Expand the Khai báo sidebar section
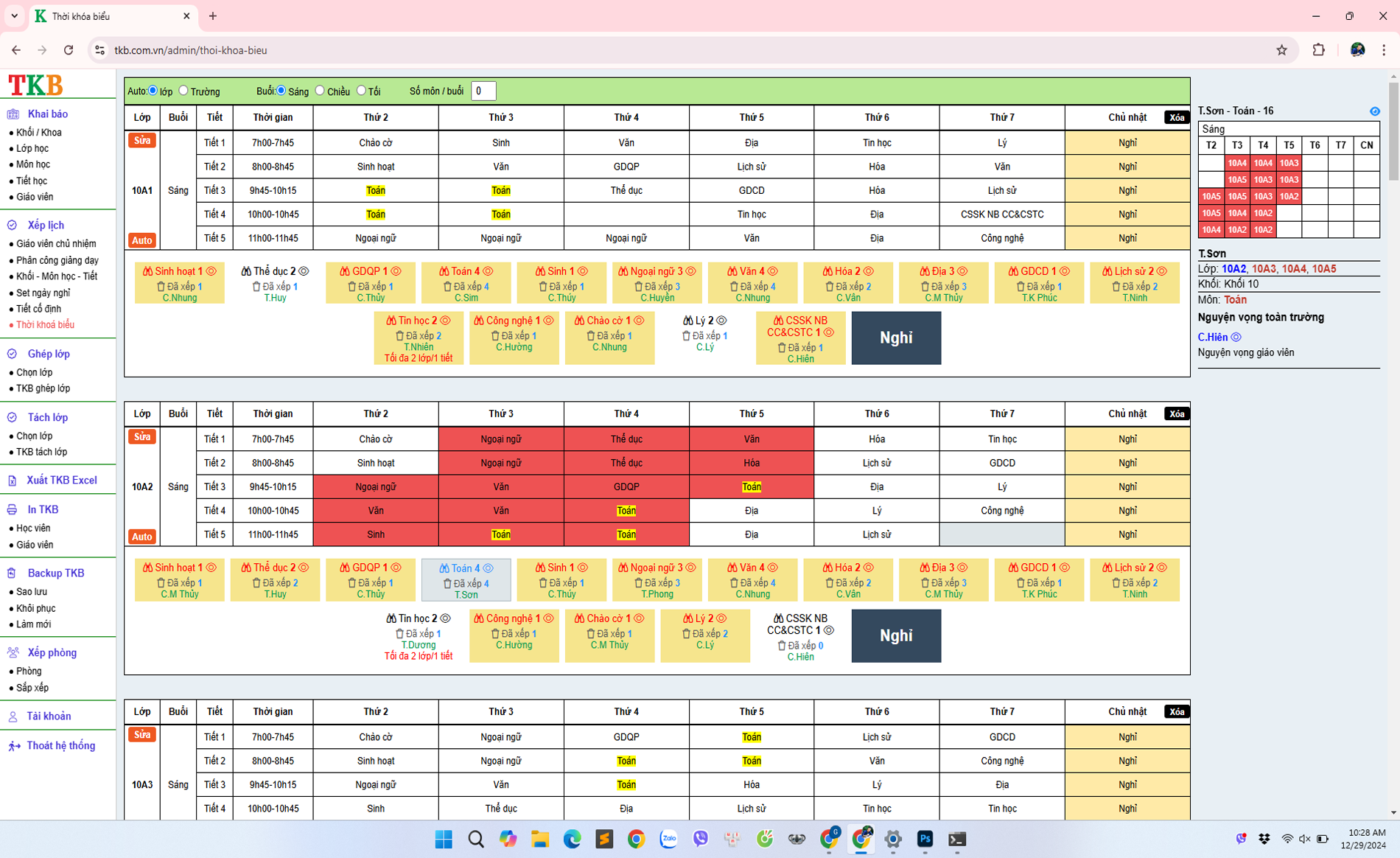1400x858 pixels. [x=47, y=114]
